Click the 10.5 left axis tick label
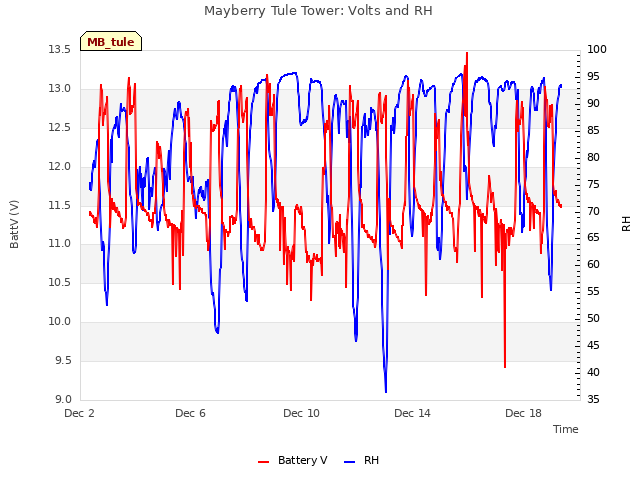640x480 pixels. (x=60, y=282)
